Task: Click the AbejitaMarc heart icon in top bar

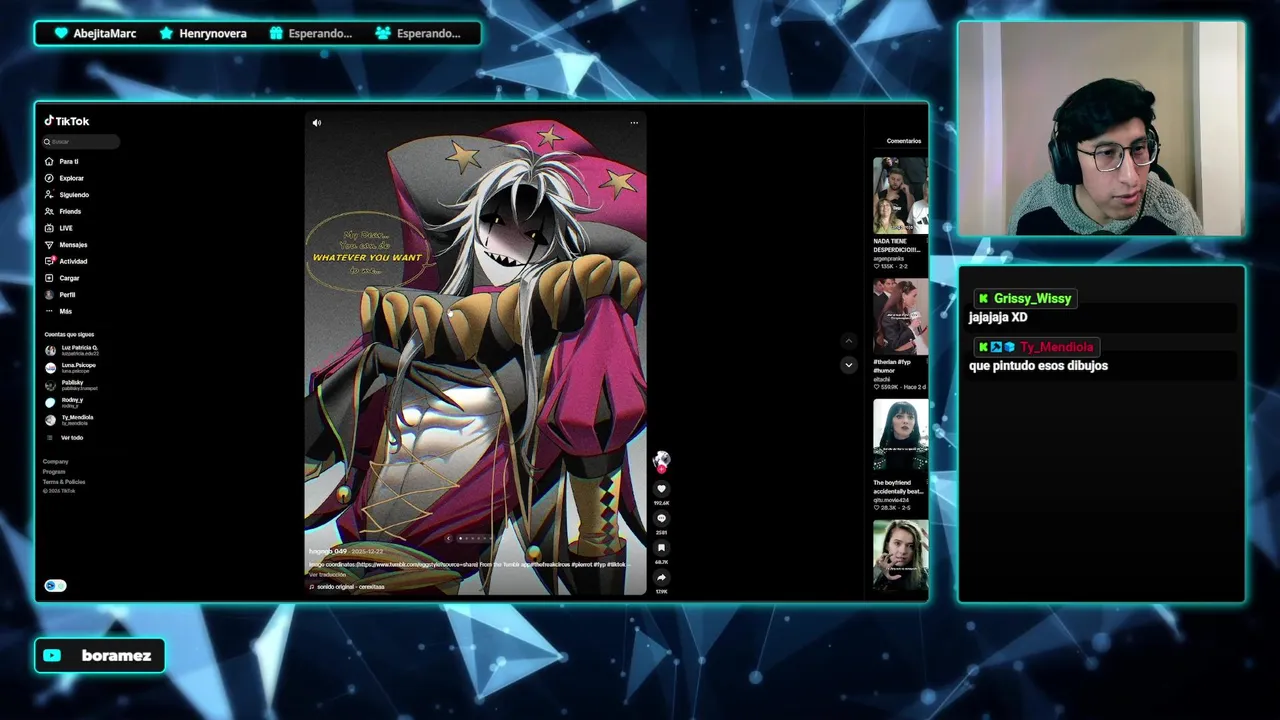Action: pyautogui.click(x=61, y=33)
